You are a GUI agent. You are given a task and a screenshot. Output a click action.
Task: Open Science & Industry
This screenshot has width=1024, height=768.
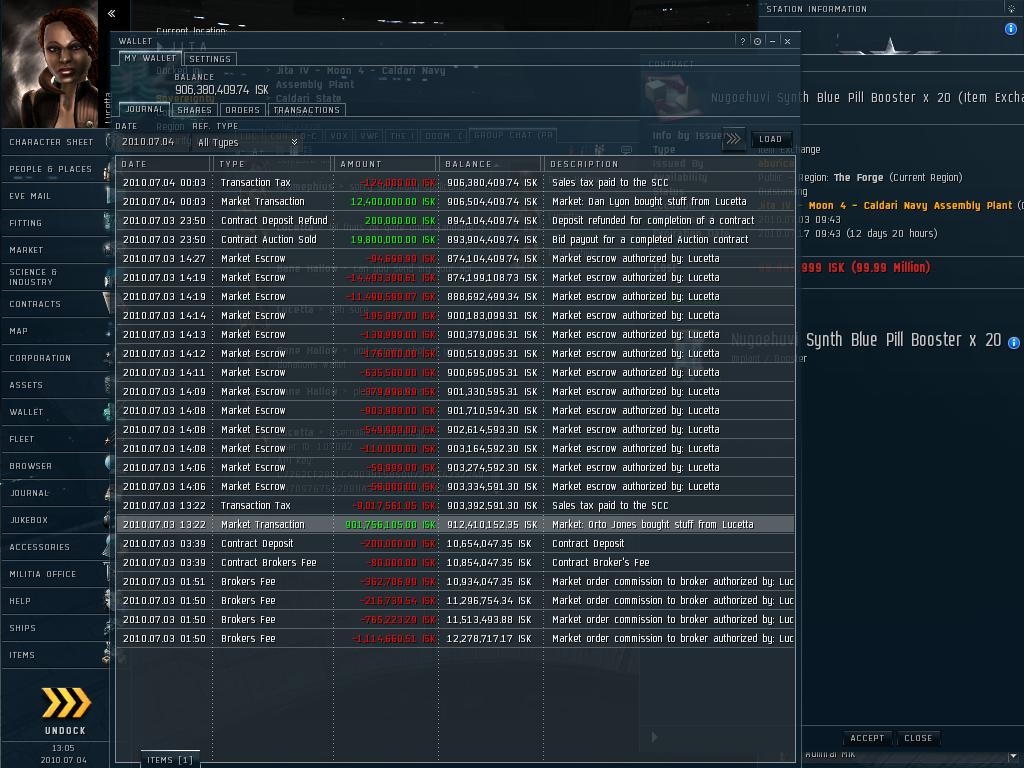coord(56,277)
